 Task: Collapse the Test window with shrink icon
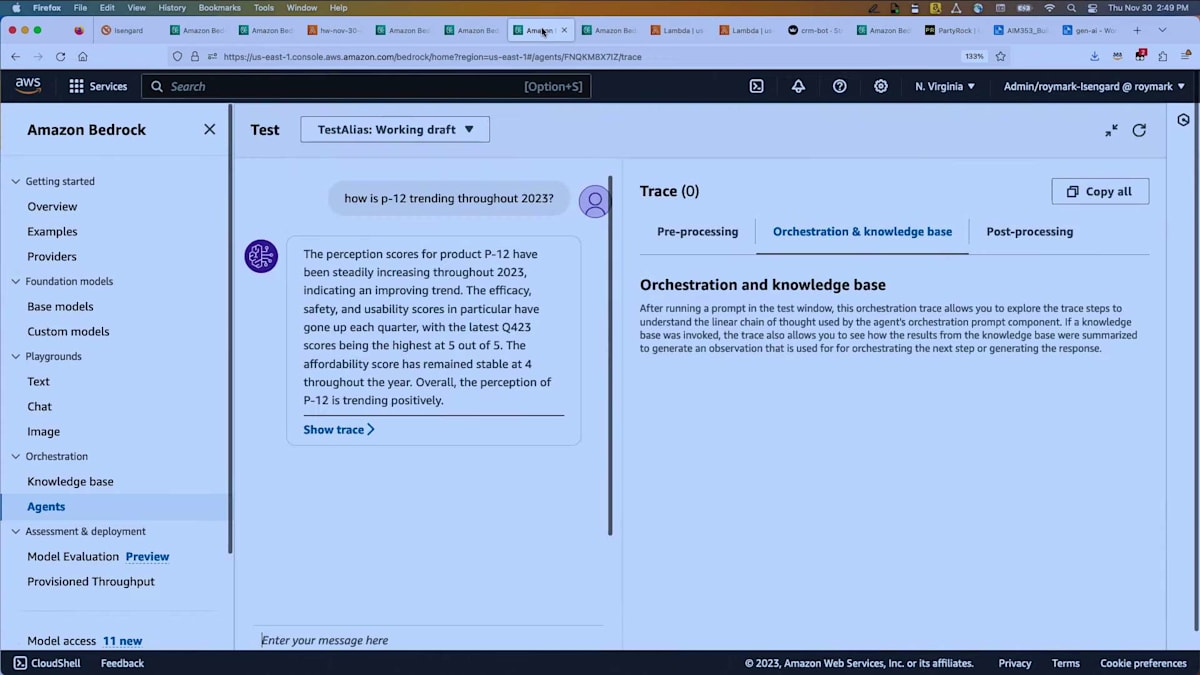pyautogui.click(x=1111, y=130)
